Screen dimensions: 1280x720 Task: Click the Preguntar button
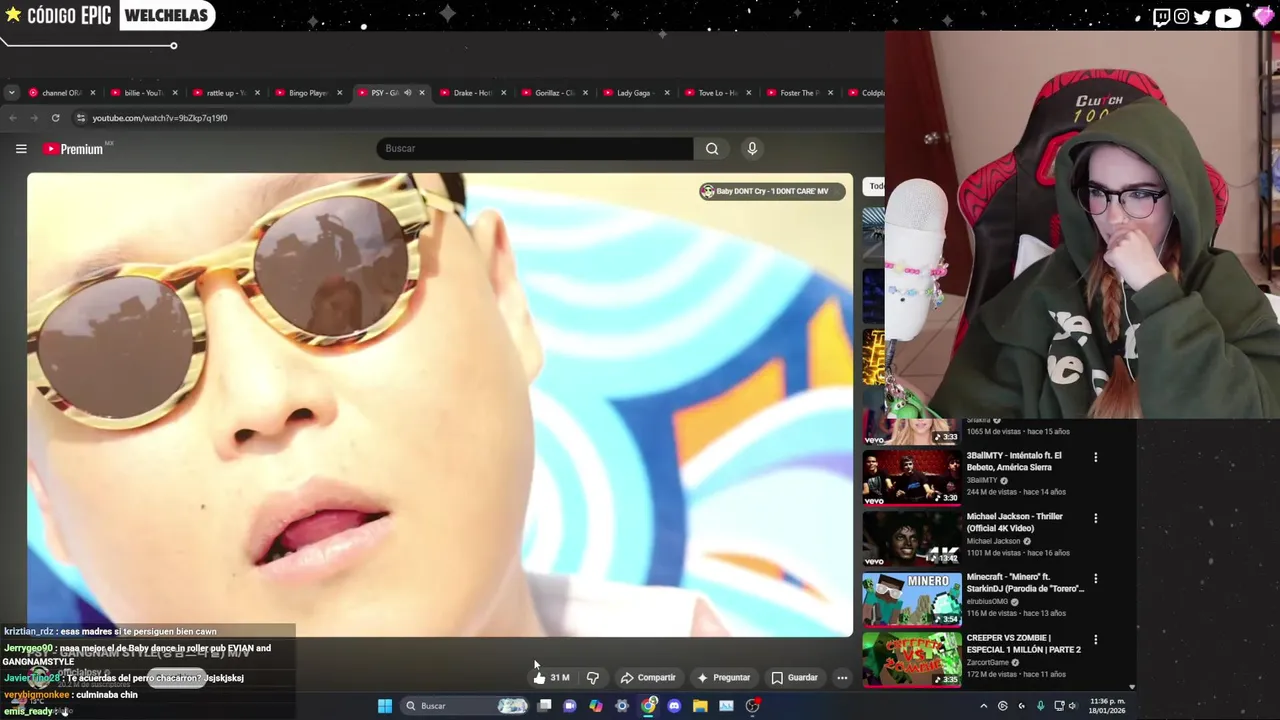point(724,678)
